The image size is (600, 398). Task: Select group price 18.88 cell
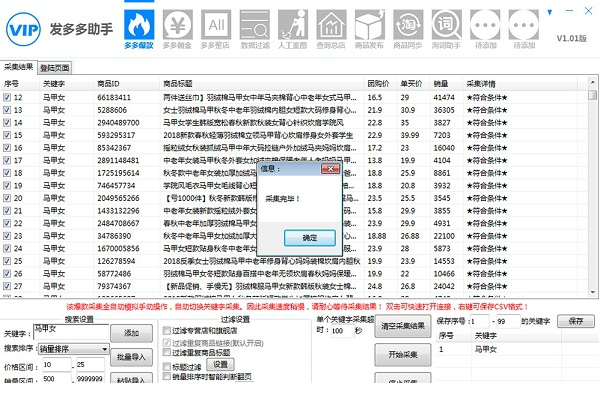click(377, 236)
